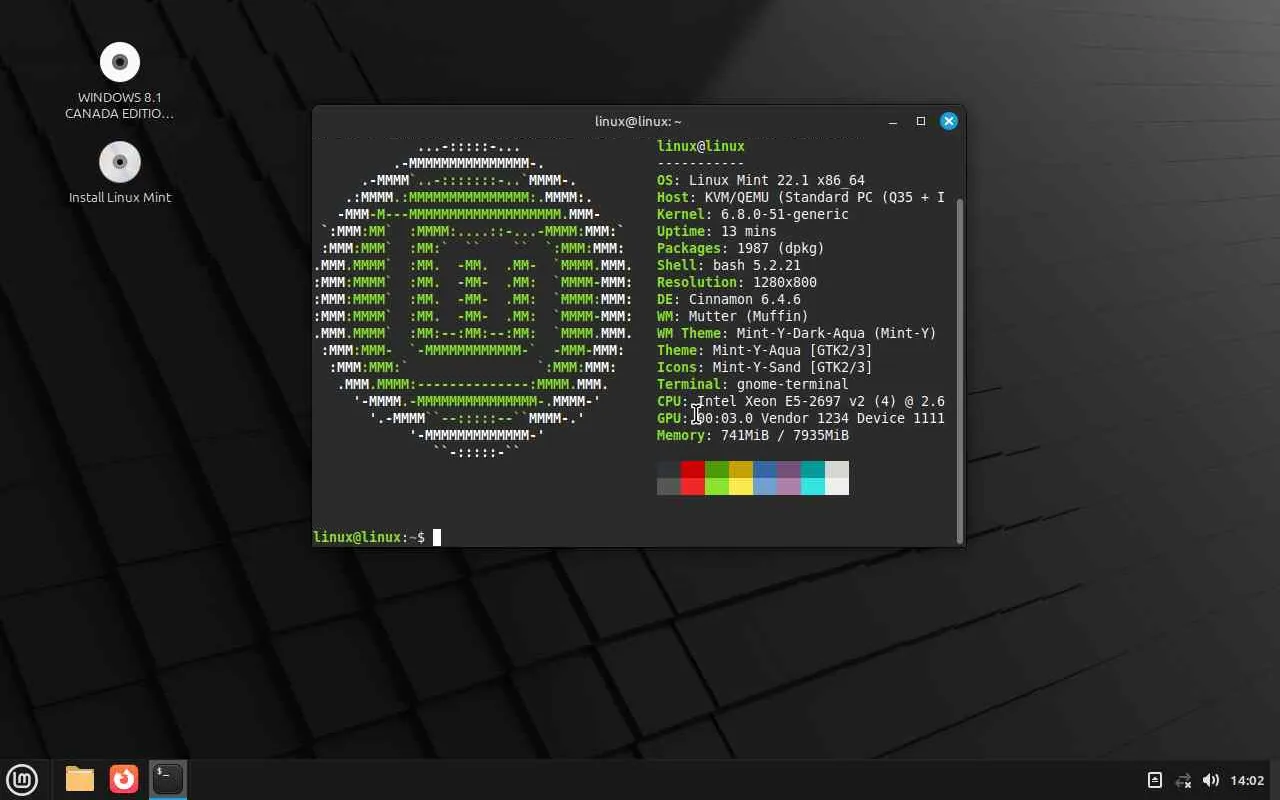Click the "Memory: 741MiB / 7935MiB" line
The width and height of the screenshot is (1280, 800).
(x=753, y=436)
